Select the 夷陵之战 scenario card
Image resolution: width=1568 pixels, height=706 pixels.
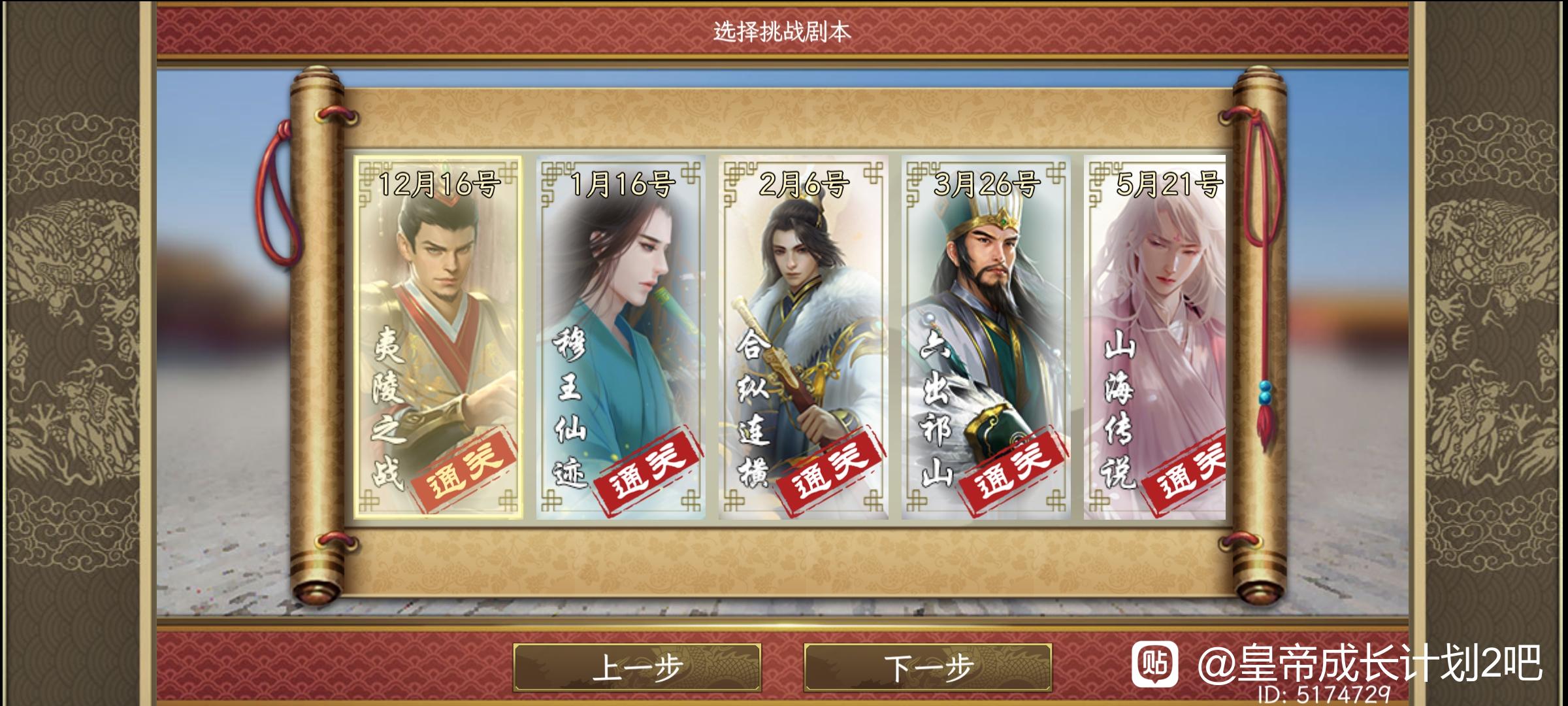coord(438,337)
